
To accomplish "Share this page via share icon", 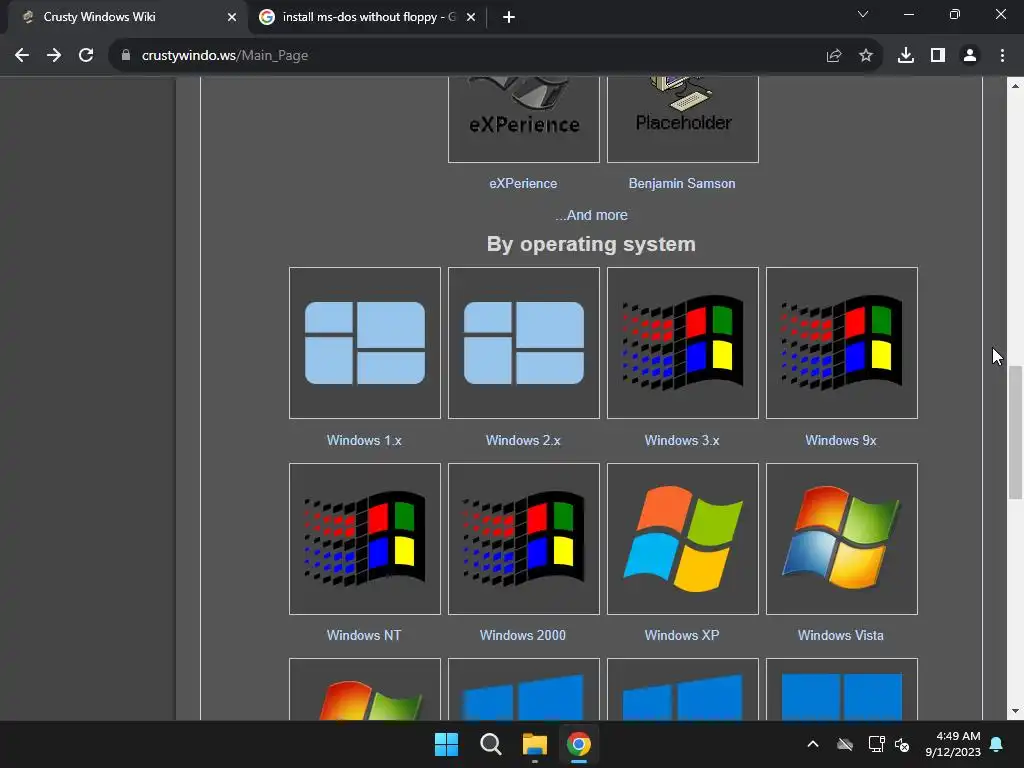I will coord(834,56).
